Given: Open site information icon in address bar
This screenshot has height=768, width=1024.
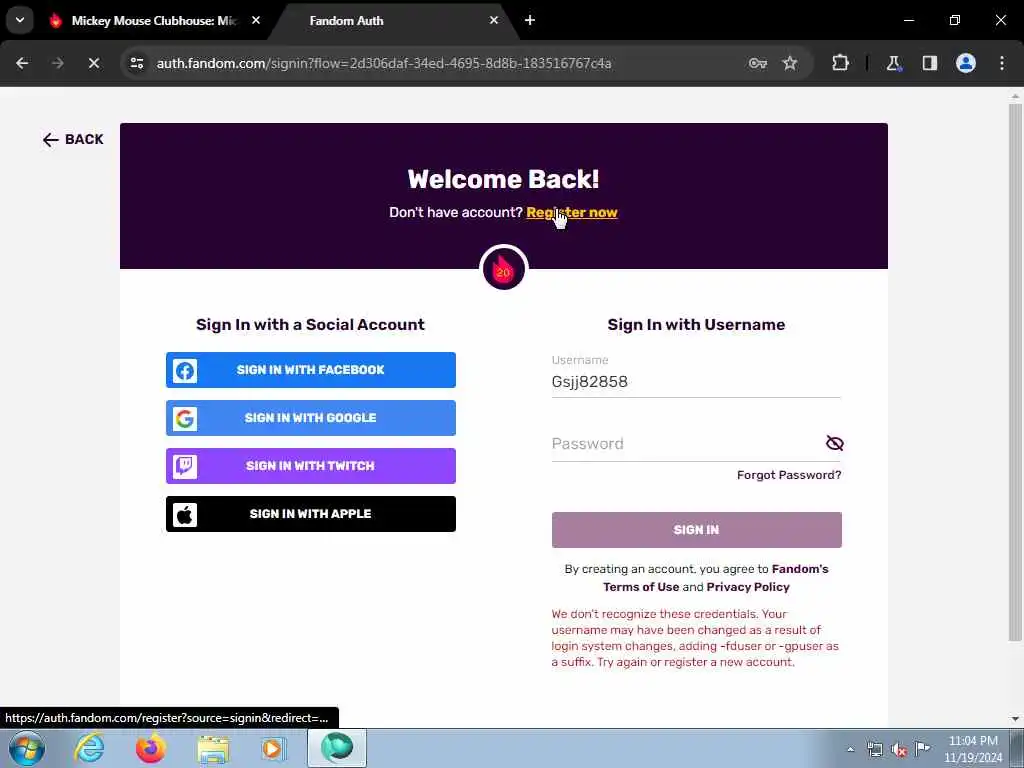Looking at the screenshot, I should 137,63.
